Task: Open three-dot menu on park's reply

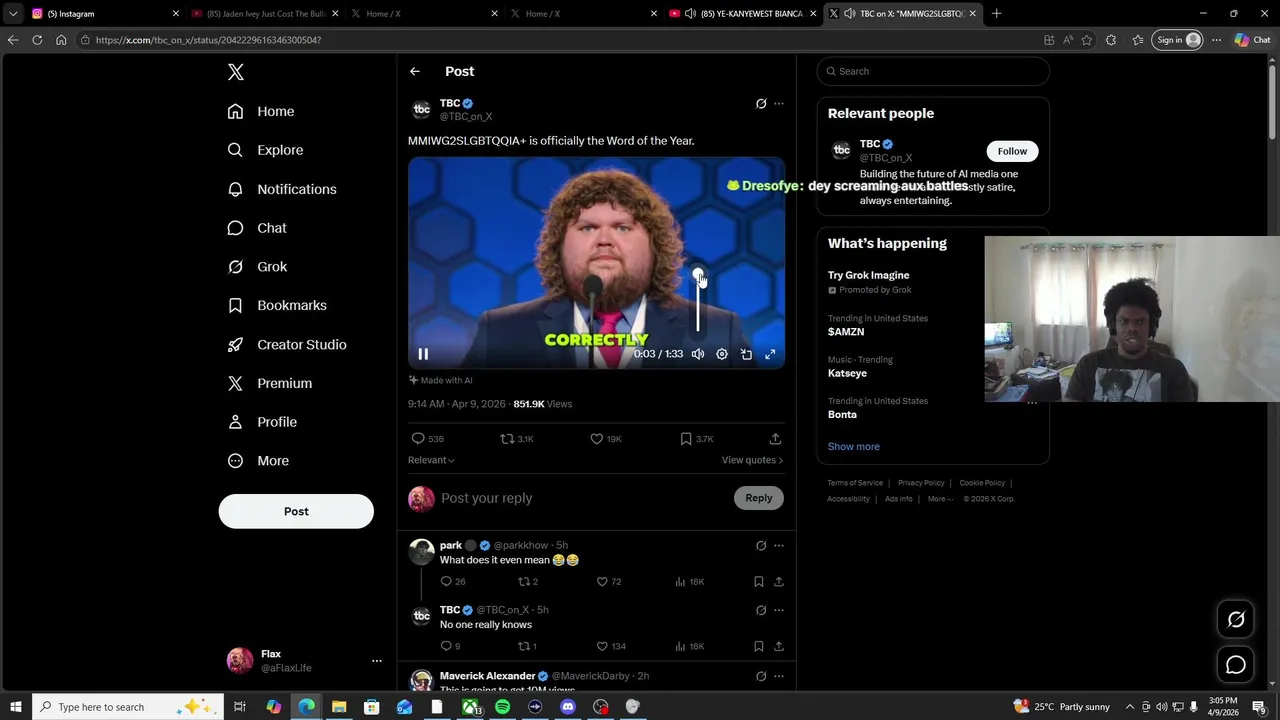Action: point(779,546)
